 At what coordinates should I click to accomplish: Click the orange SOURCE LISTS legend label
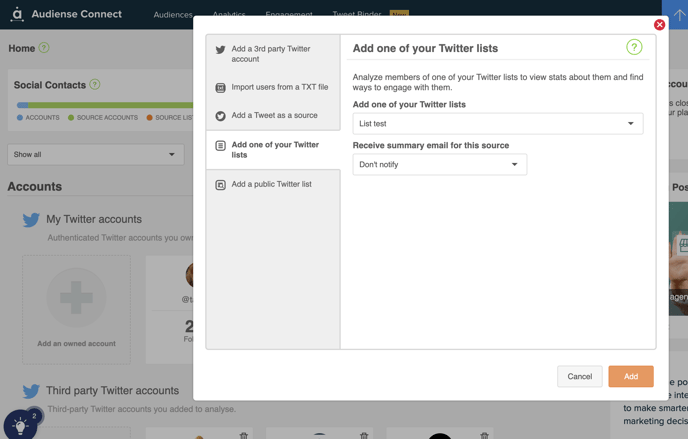[174, 118]
